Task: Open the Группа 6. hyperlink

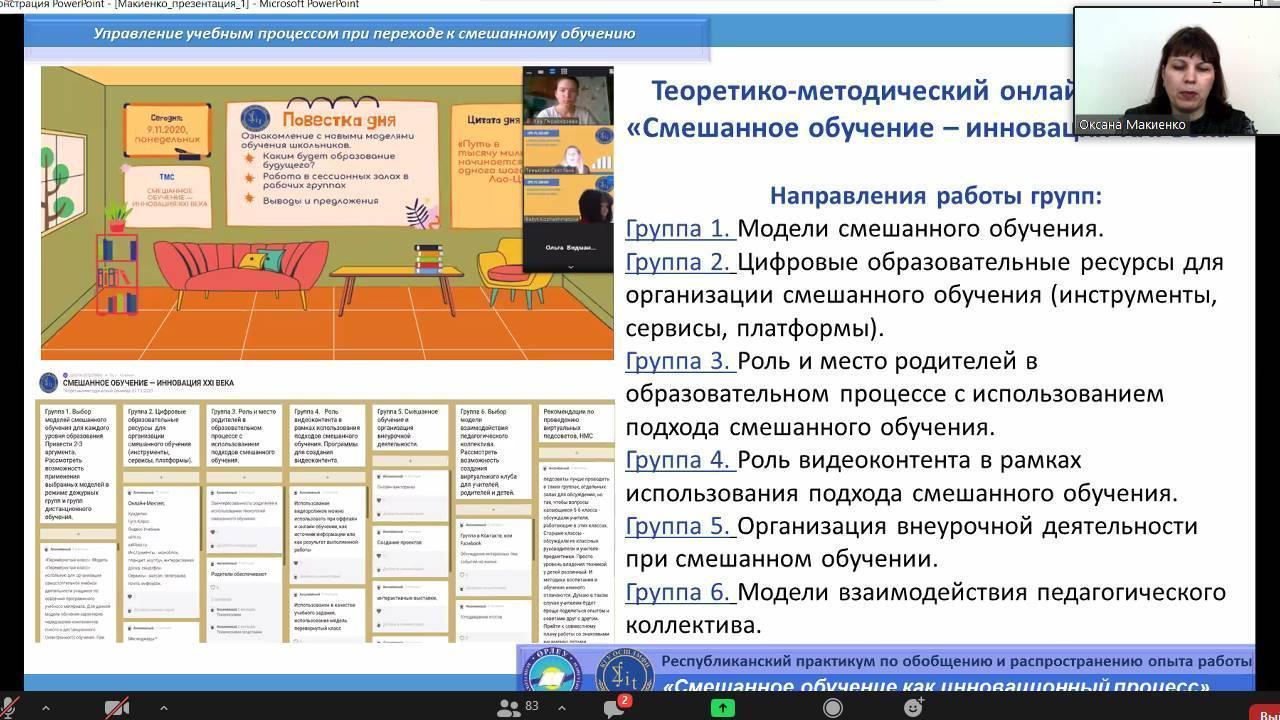Action: (x=680, y=592)
